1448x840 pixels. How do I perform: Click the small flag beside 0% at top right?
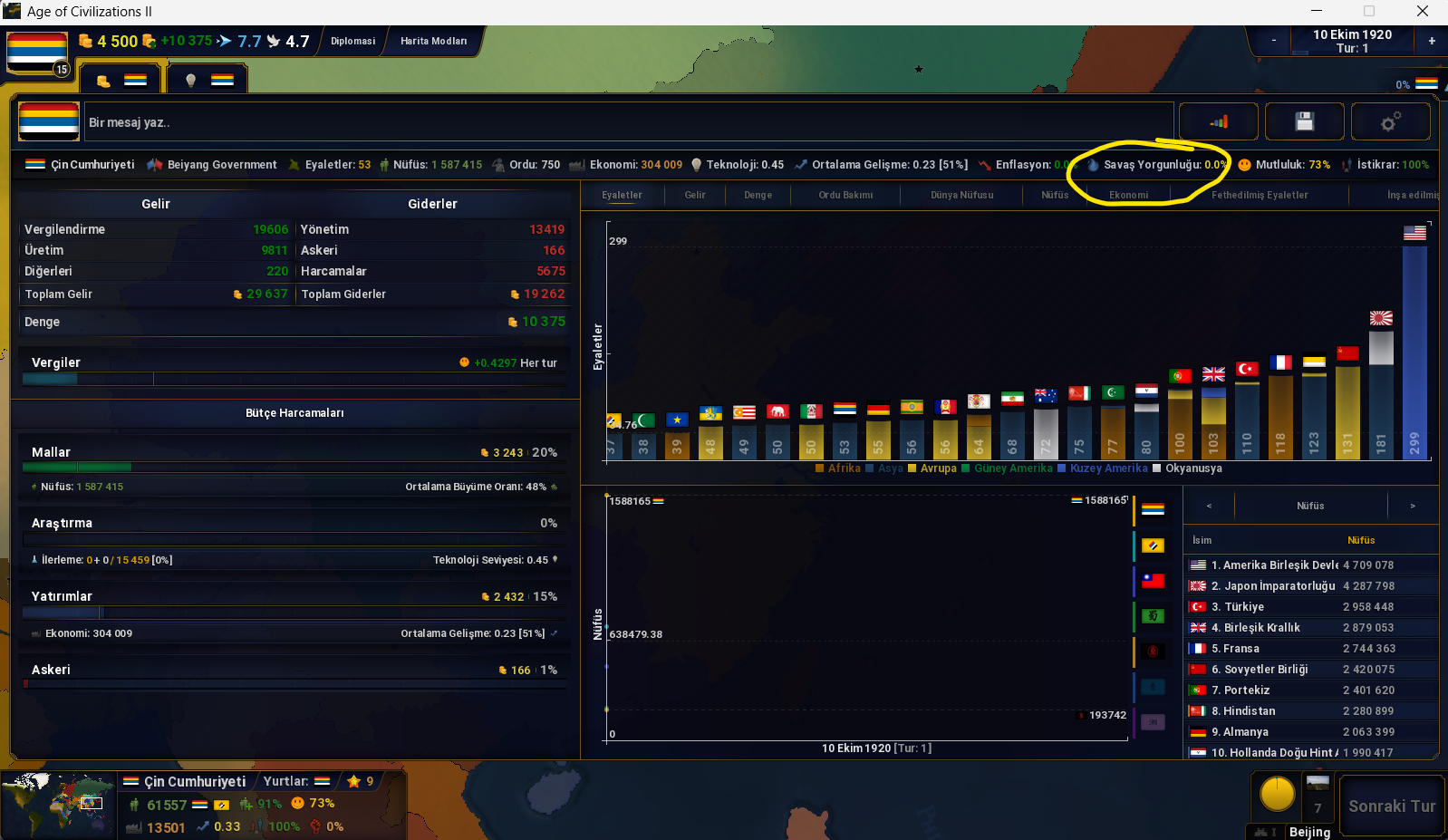tap(1426, 83)
